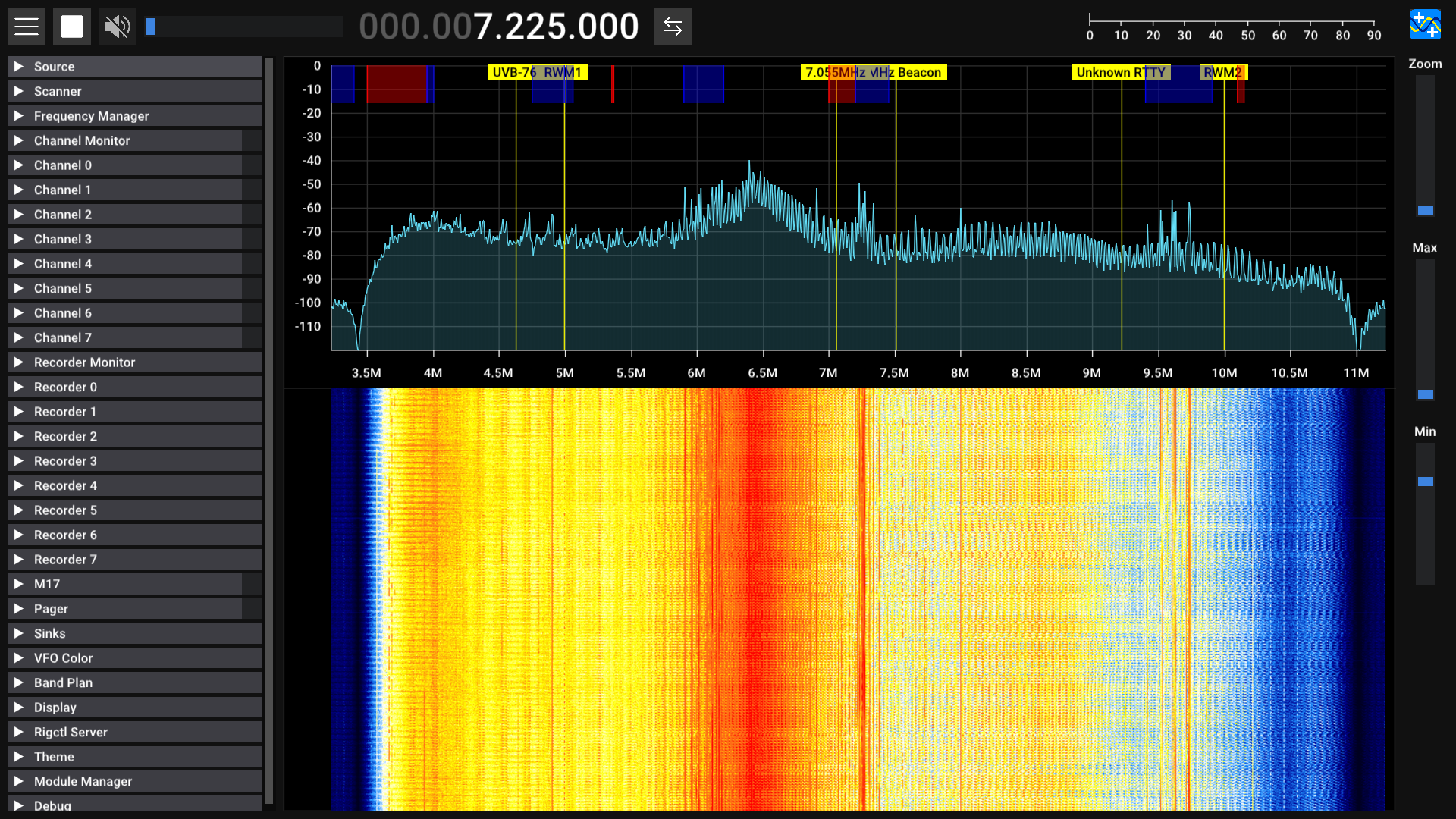Click the waterfall icon in top-right corner
This screenshot has height=819, width=1456.
1425,24
